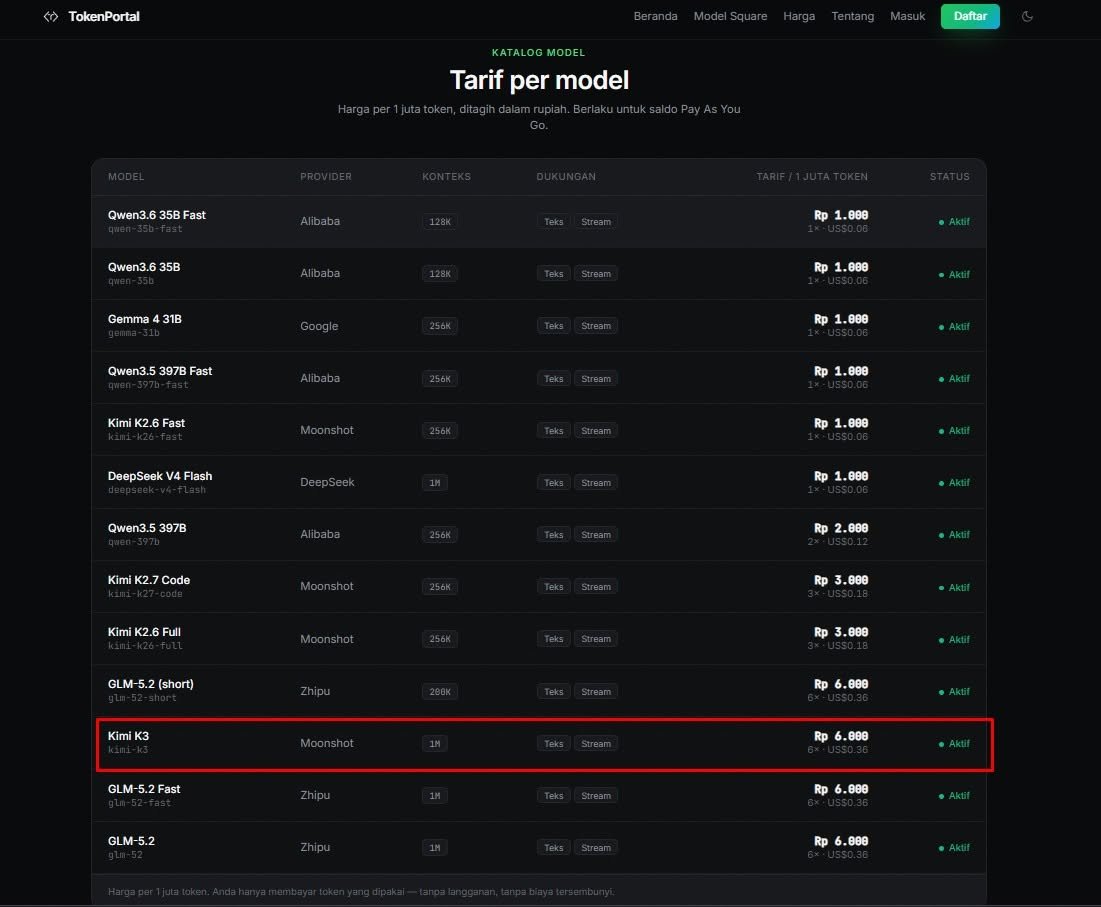This screenshot has width=1101, height=907.
Task: Click 200K context badge for GLM-5.2 (short)
Action: click(x=440, y=691)
